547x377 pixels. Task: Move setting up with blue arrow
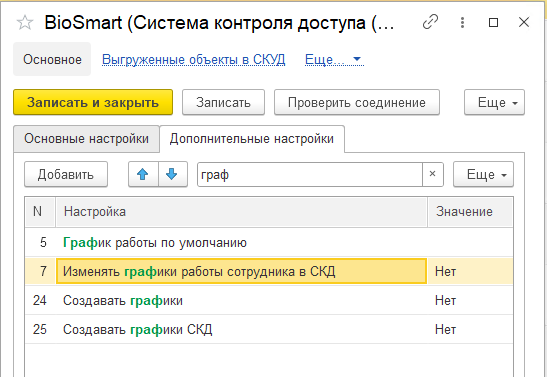click(143, 174)
